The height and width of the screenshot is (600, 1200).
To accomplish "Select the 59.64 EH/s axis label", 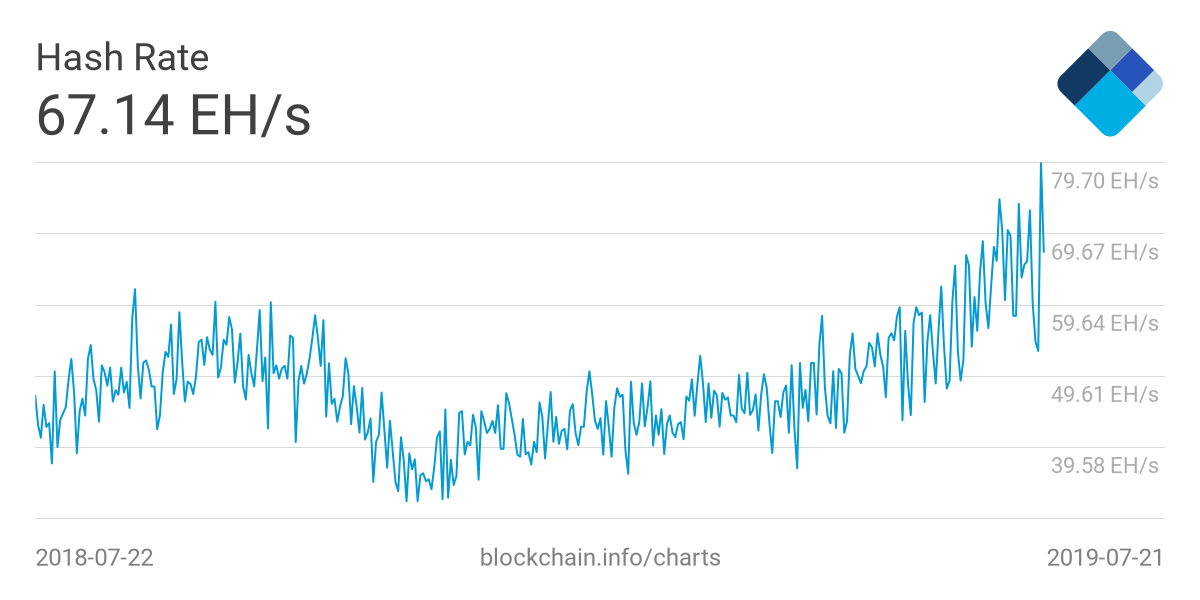I will click(1104, 323).
